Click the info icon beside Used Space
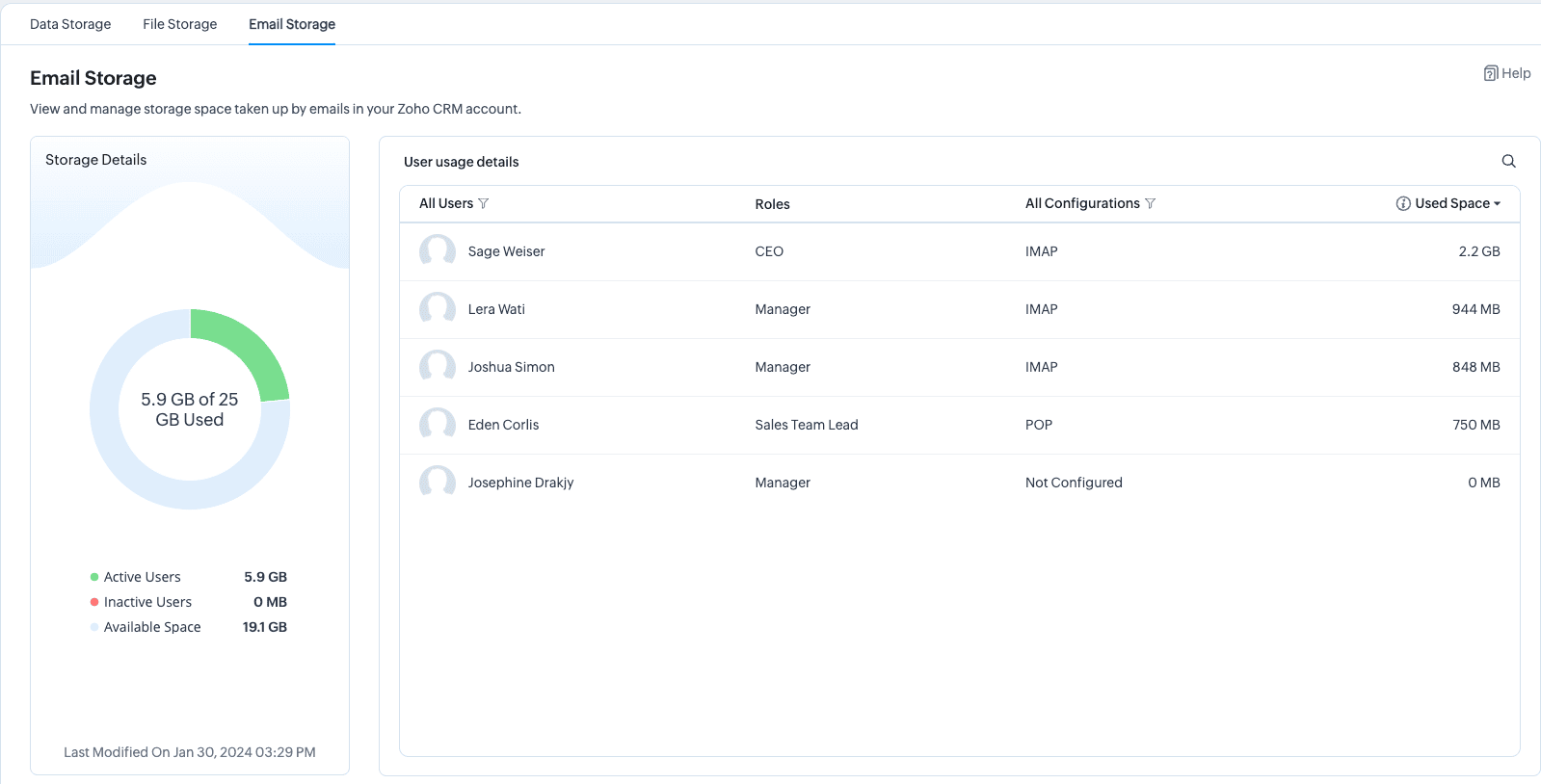Screen dimensions: 1541x784 pyautogui.click(x=1403, y=203)
